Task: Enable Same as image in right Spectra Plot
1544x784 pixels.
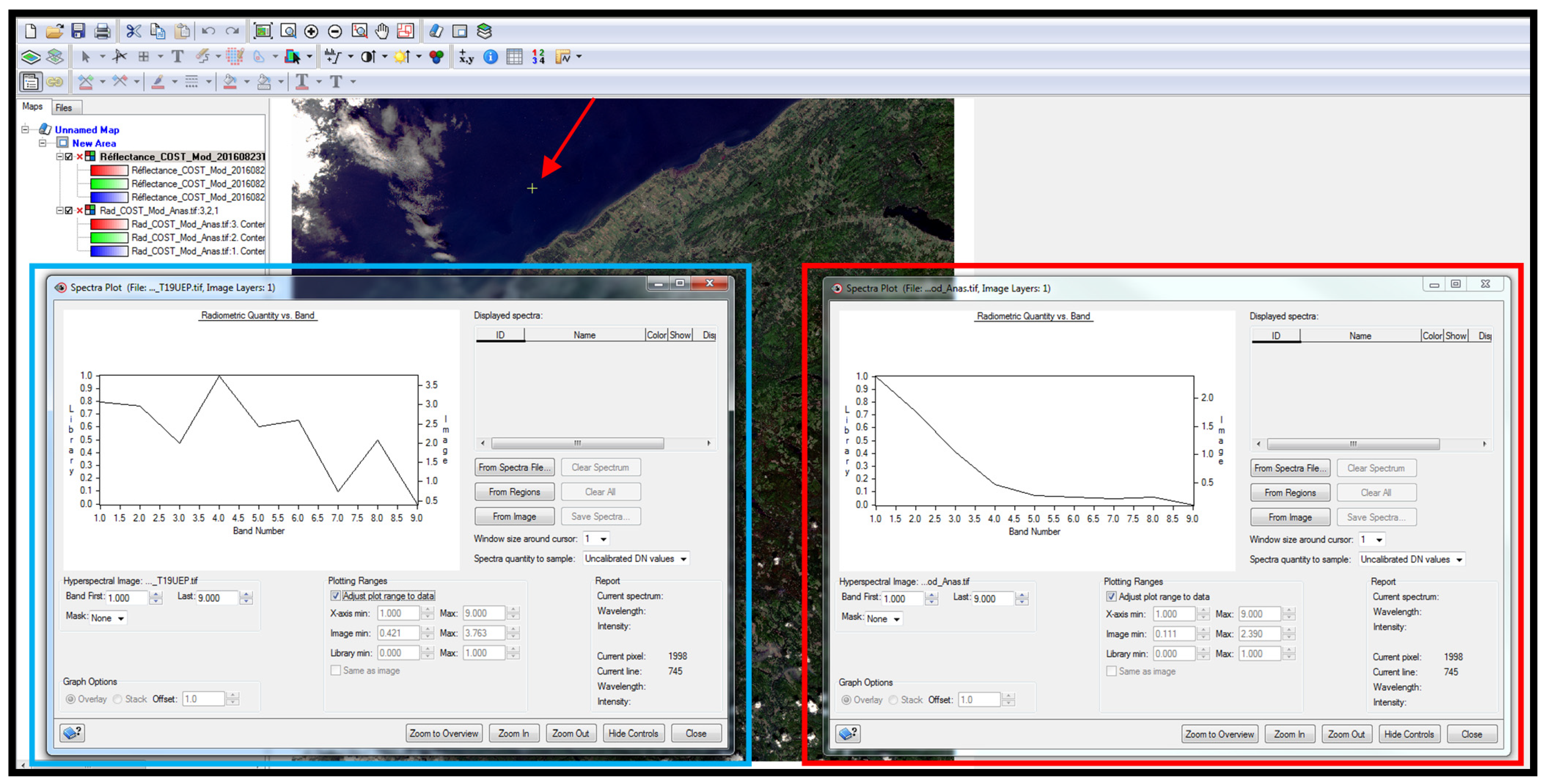Action: click(1112, 671)
